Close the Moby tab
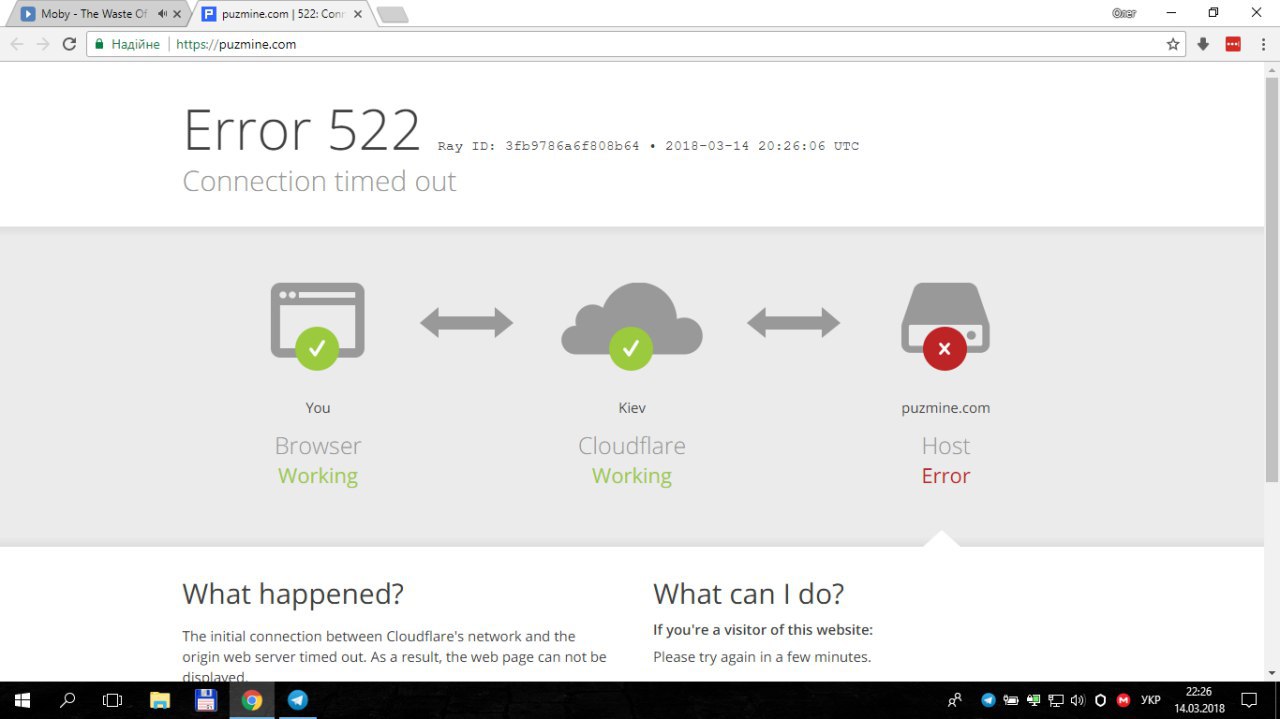The image size is (1280, 719). click(x=177, y=14)
